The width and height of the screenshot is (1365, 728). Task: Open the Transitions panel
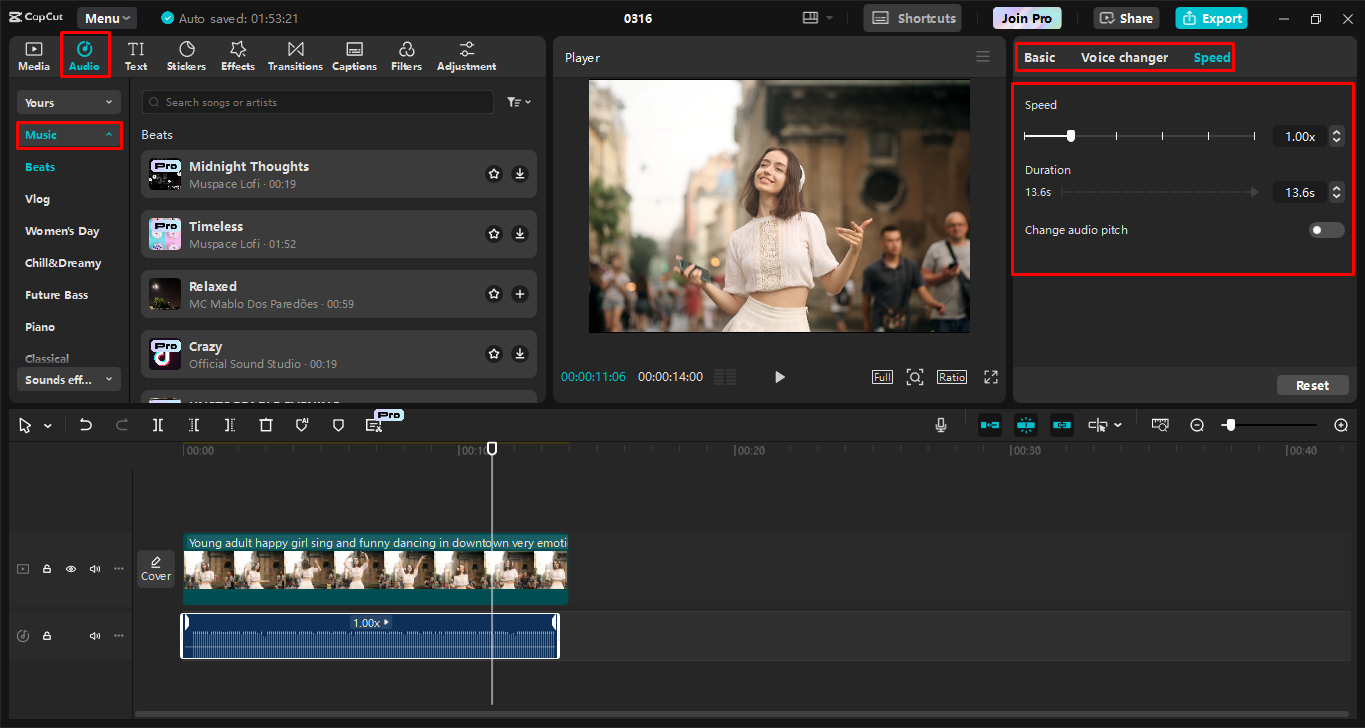pos(295,56)
